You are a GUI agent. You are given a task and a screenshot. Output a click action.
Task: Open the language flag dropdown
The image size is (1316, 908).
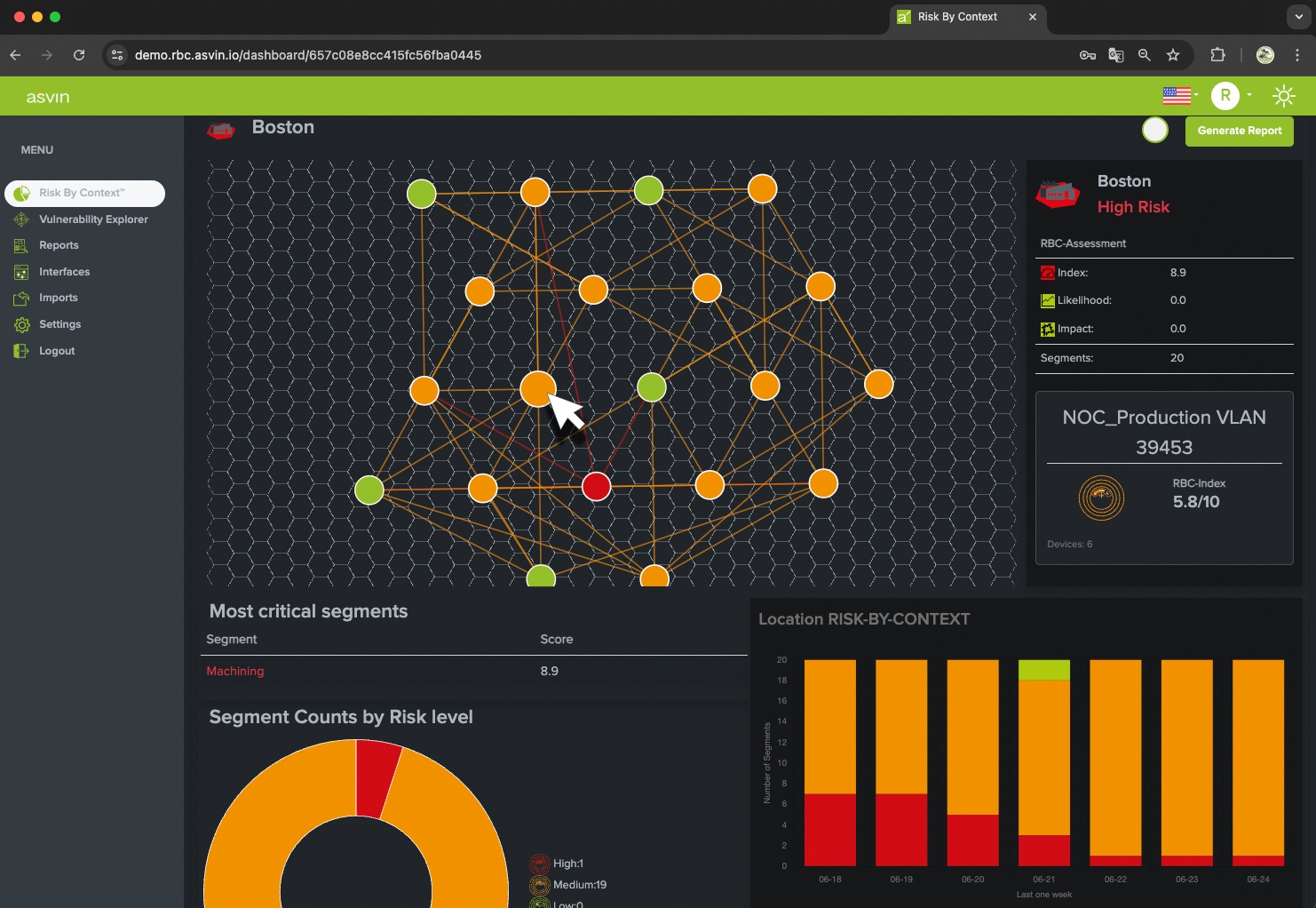pos(1179,95)
